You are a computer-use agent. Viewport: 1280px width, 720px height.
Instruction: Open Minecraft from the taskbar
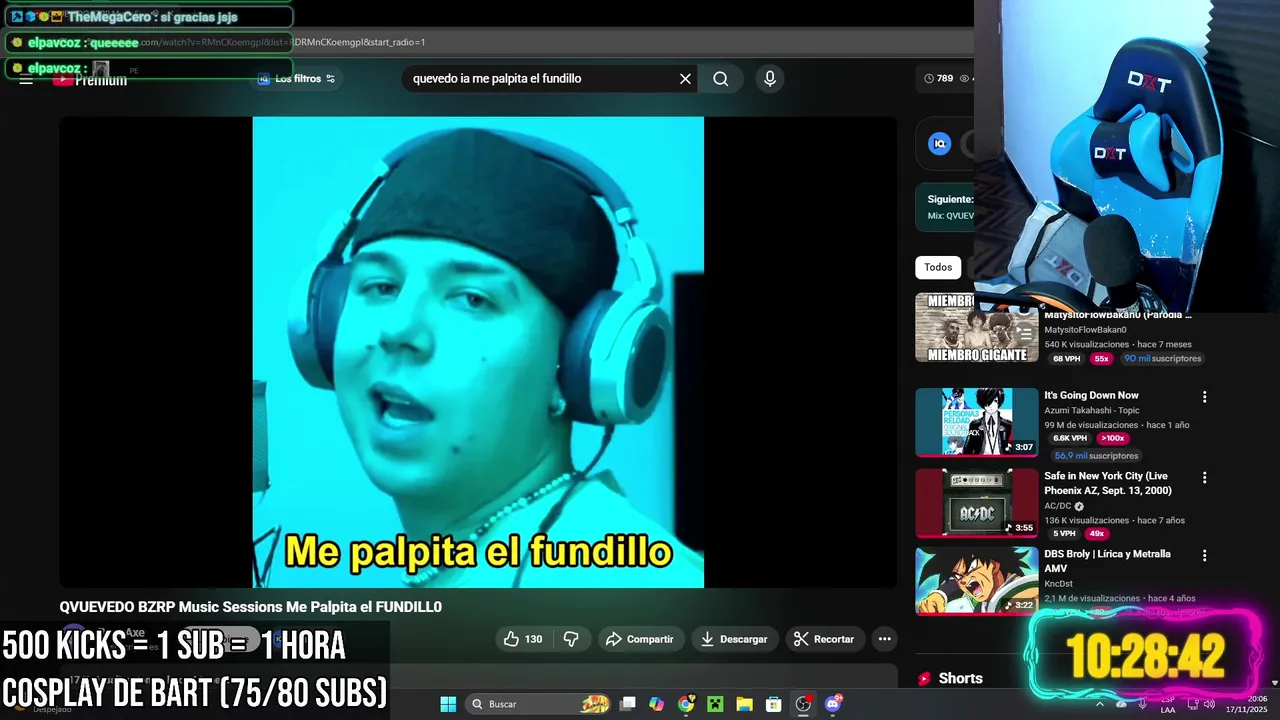[x=715, y=704]
